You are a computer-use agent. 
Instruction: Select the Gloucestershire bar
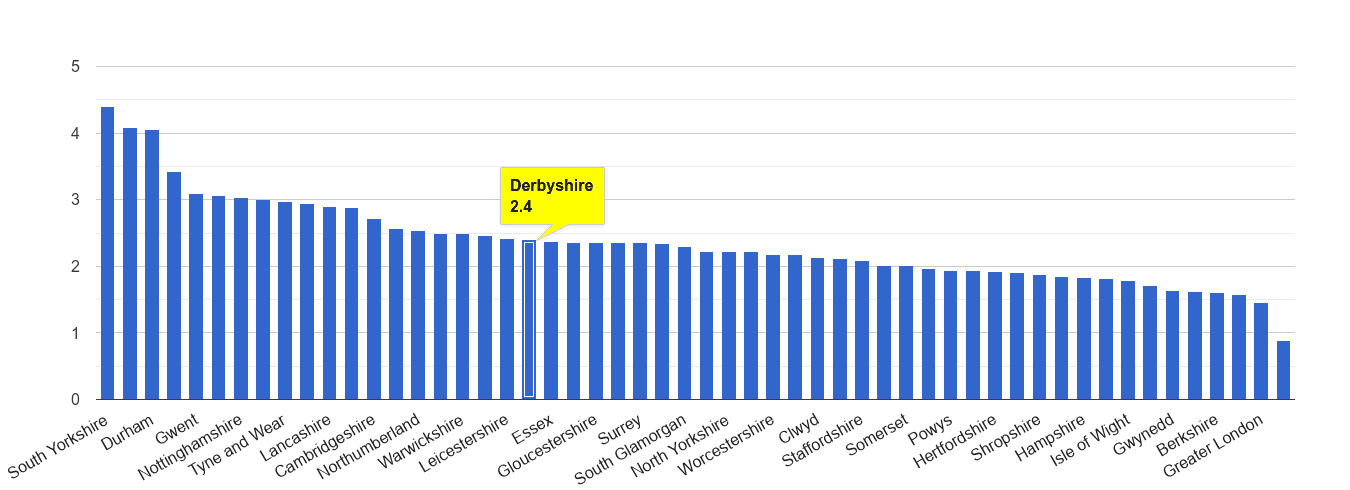595,321
